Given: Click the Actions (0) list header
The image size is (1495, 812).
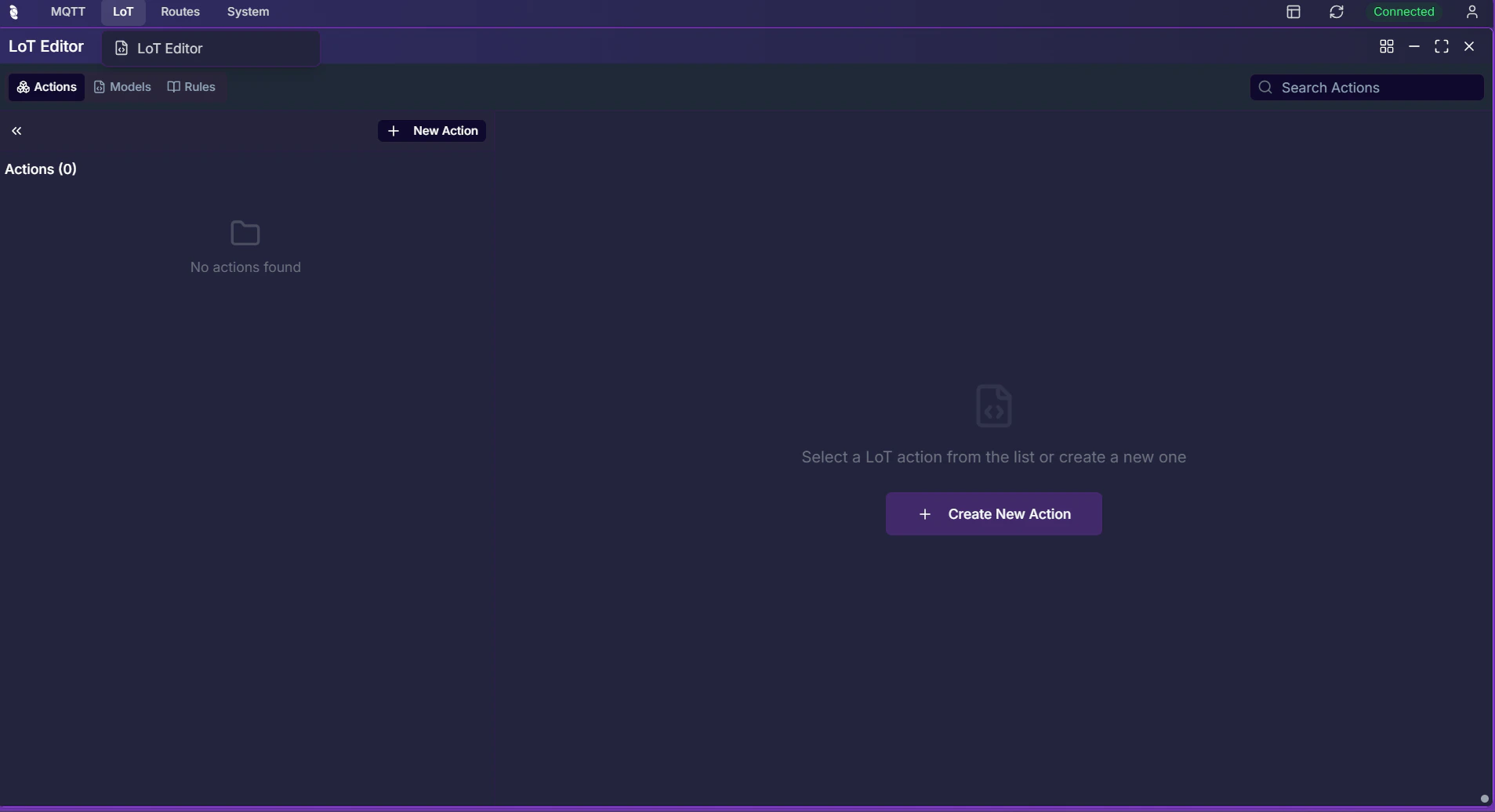Looking at the screenshot, I should point(41,169).
